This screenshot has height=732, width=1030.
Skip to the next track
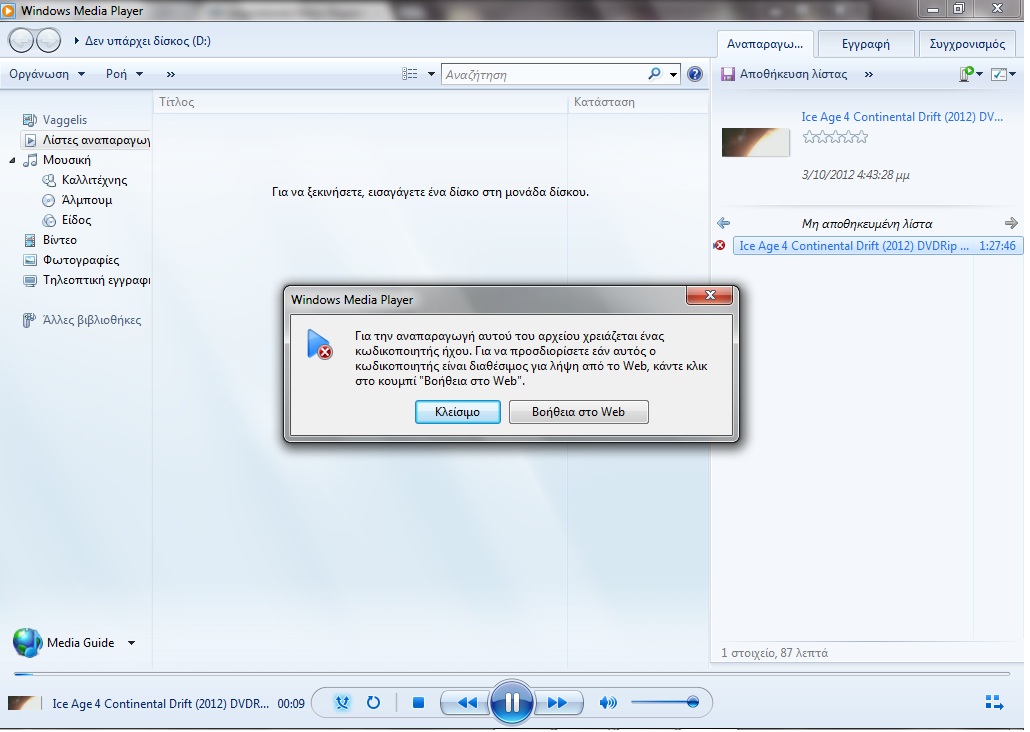(557, 702)
